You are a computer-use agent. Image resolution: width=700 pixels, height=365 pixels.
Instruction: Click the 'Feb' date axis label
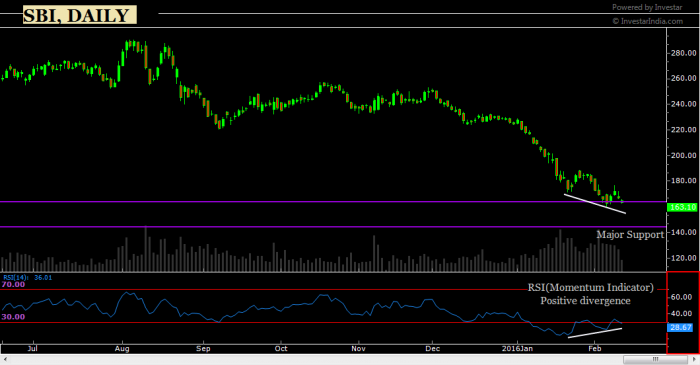coord(595,348)
